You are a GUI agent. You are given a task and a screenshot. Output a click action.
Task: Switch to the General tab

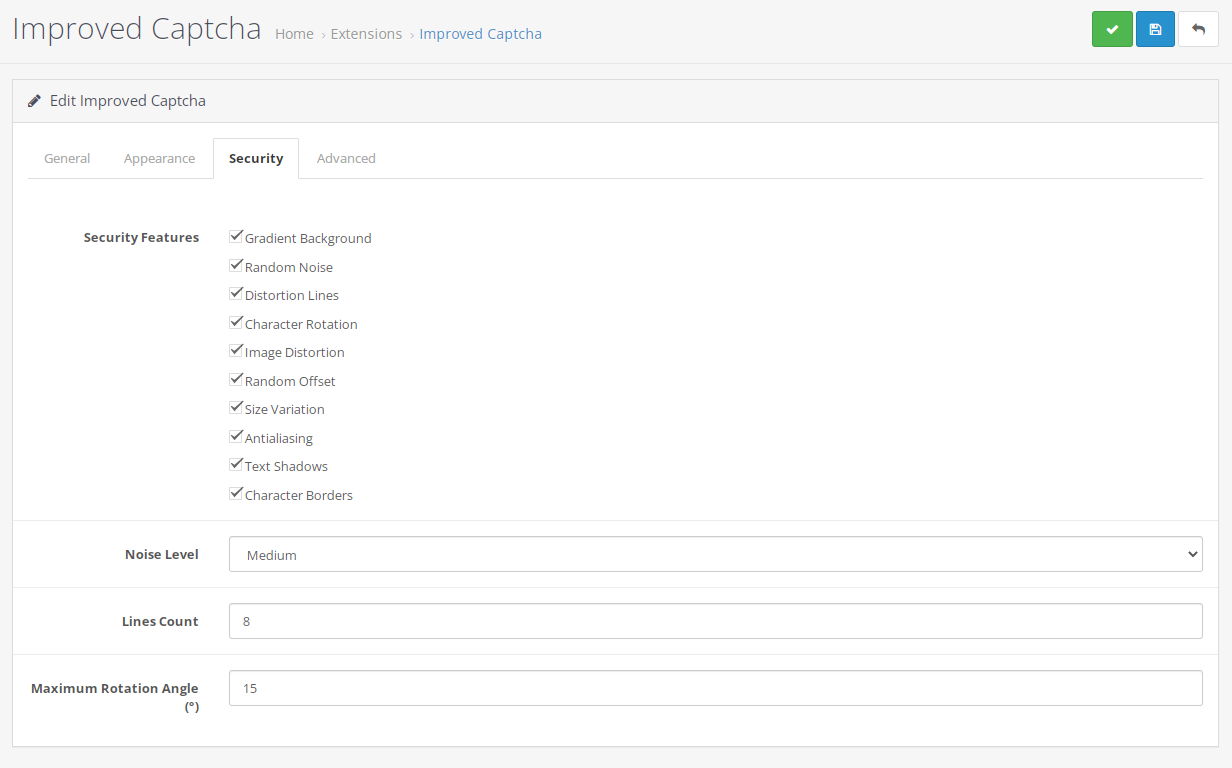tap(67, 158)
